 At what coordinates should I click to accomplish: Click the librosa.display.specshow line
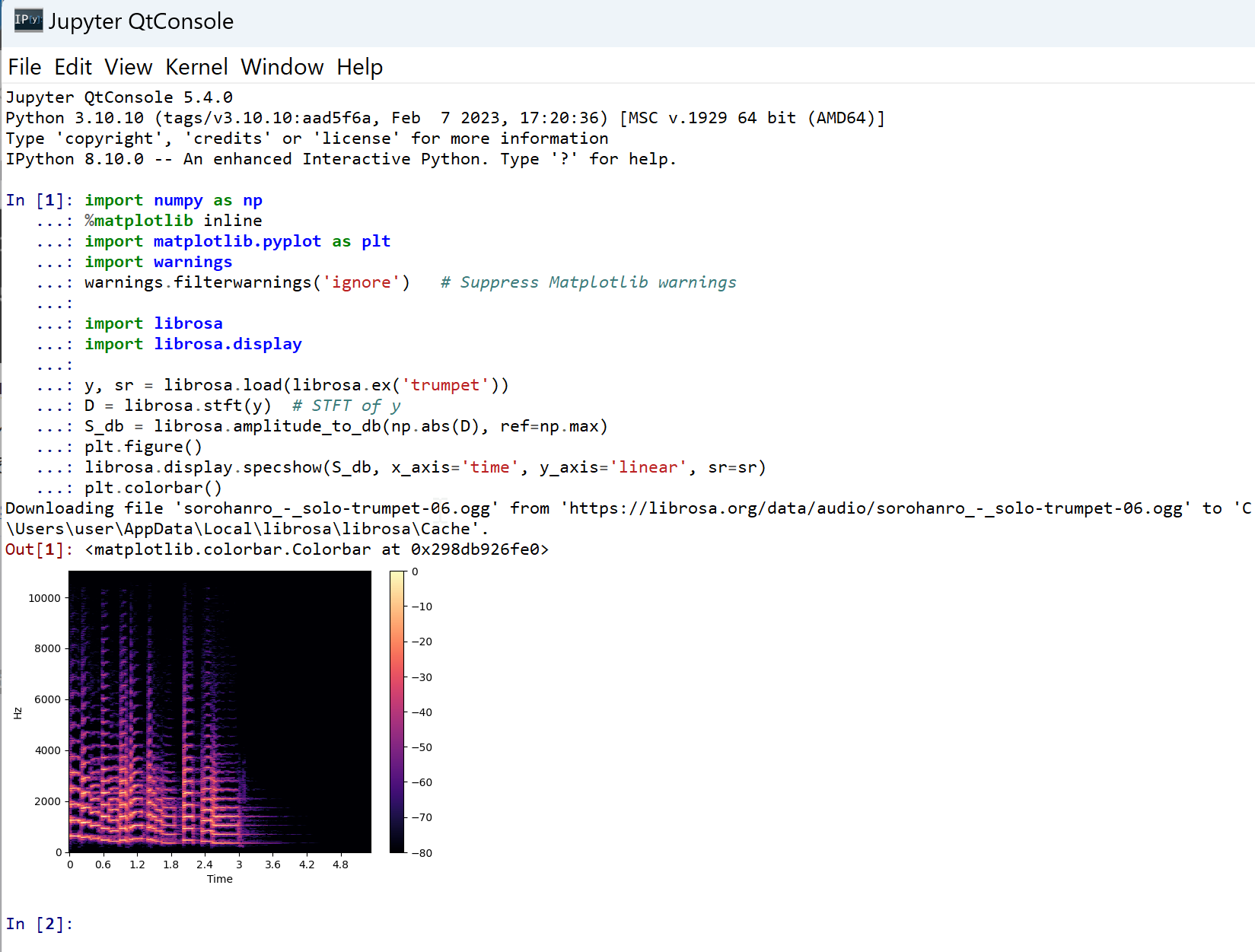click(x=425, y=467)
